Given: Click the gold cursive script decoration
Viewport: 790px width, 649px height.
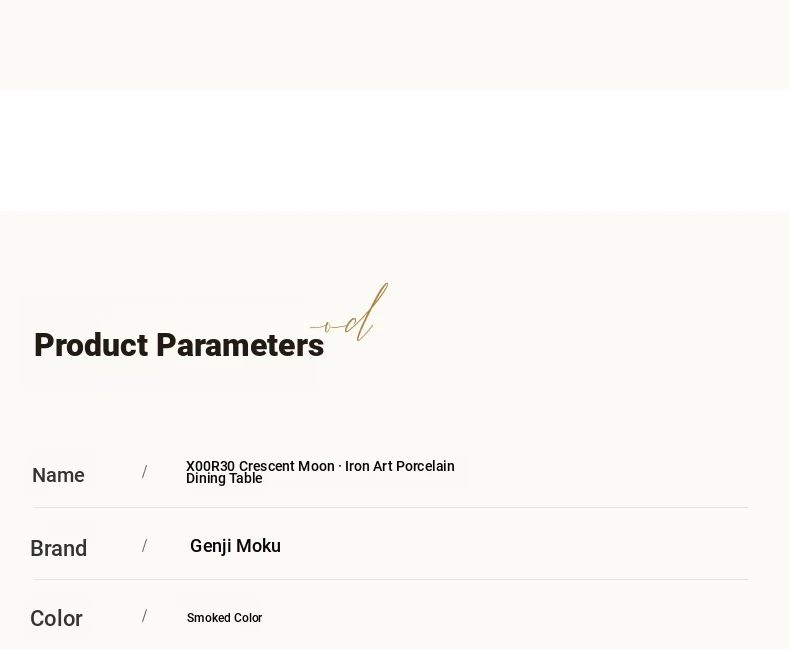Looking at the screenshot, I should coord(349,313).
